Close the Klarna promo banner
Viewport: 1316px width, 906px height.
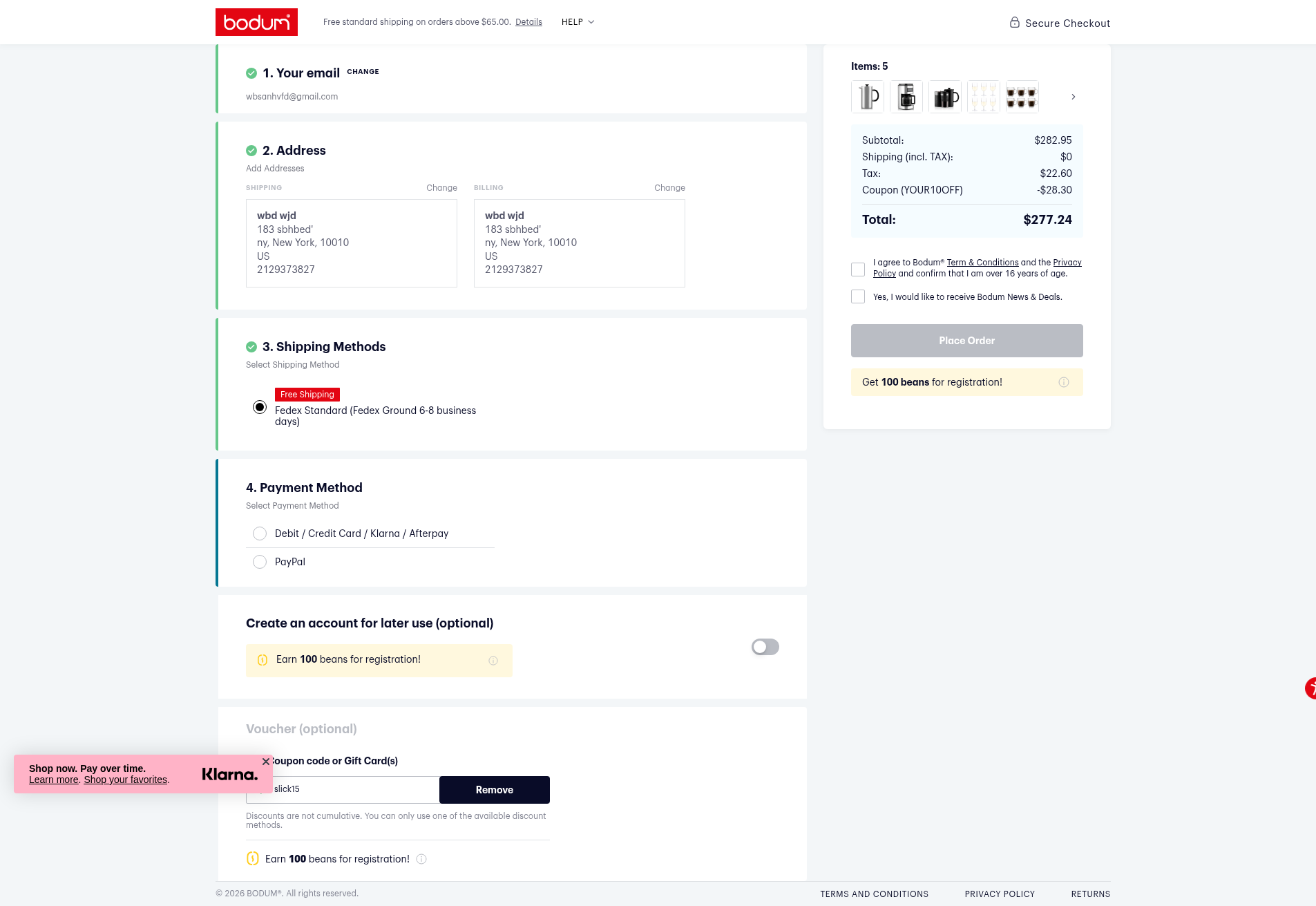pos(266,762)
